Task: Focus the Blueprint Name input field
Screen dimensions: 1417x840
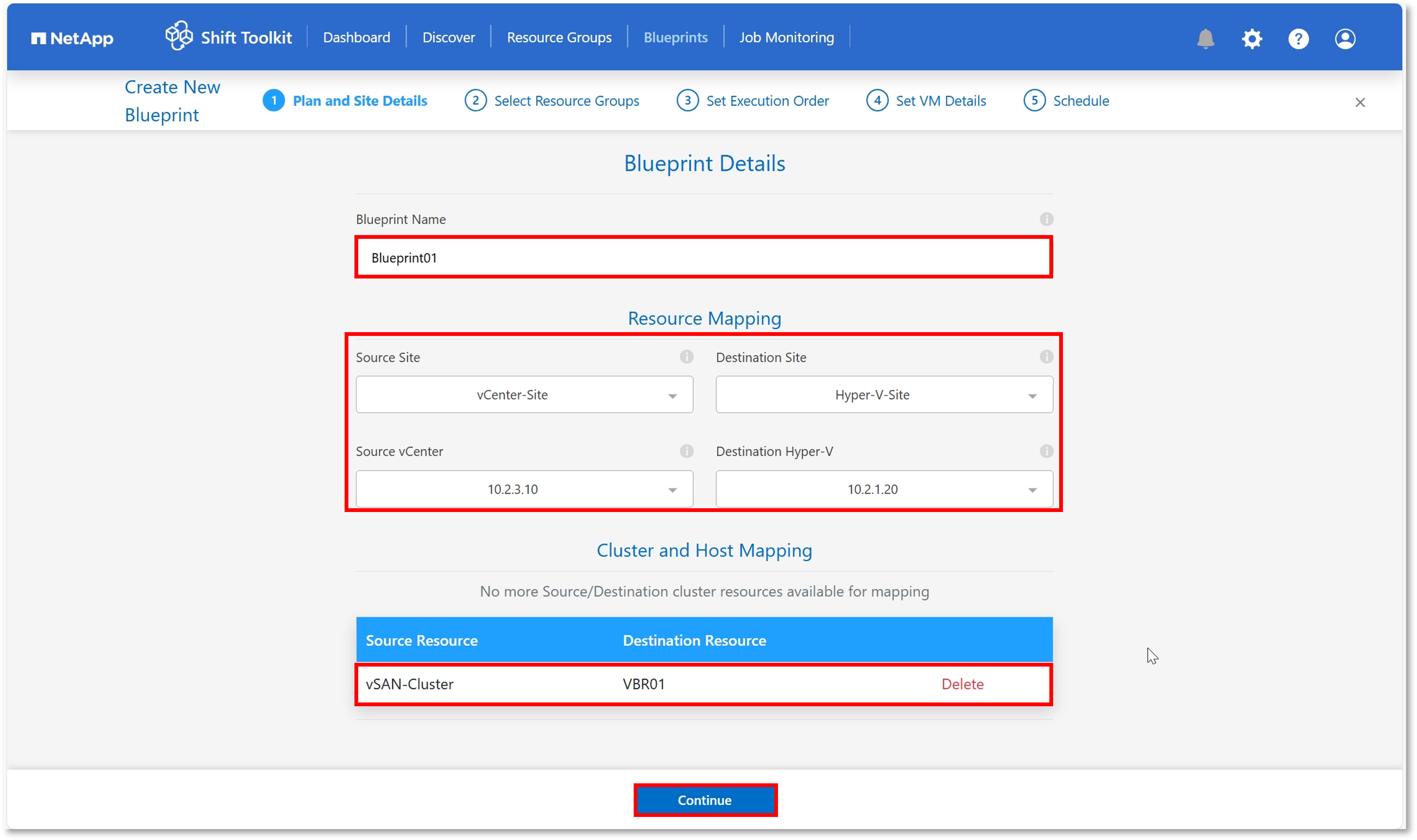Action: coord(704,258)
